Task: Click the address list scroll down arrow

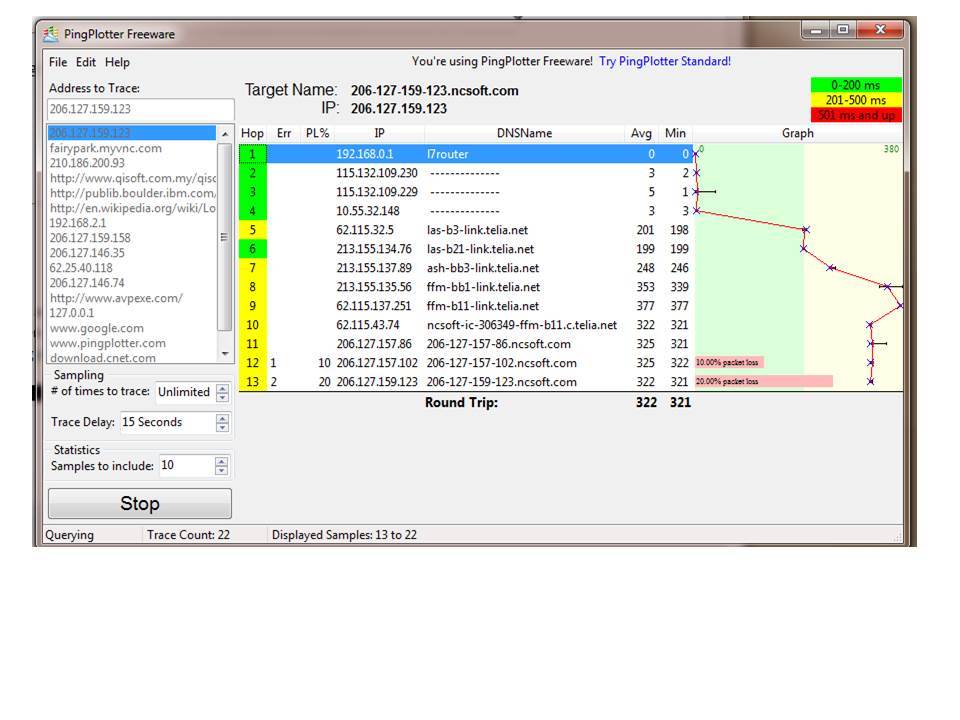Action: tap(225, 354)
